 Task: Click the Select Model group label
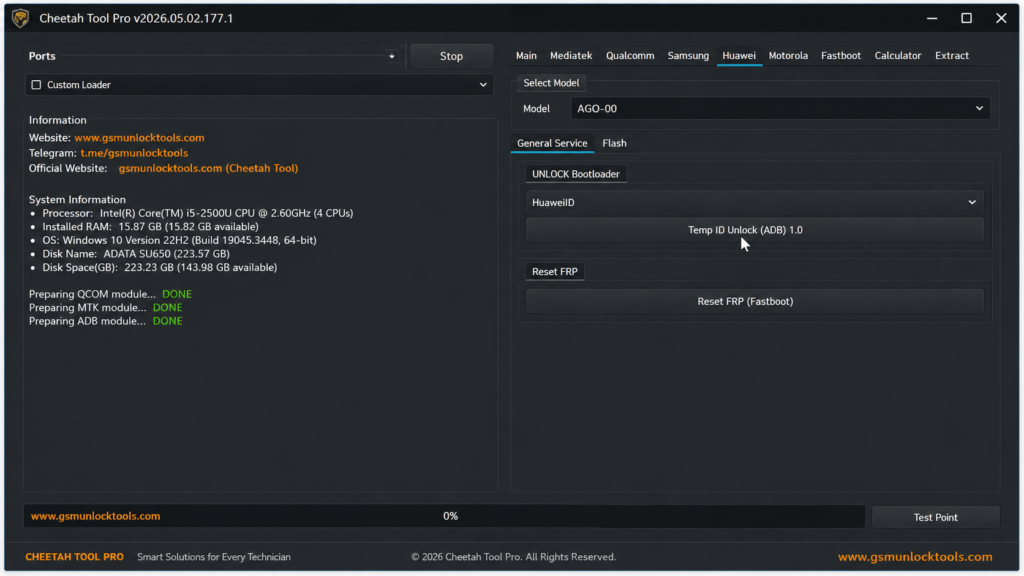click(551, 83)
